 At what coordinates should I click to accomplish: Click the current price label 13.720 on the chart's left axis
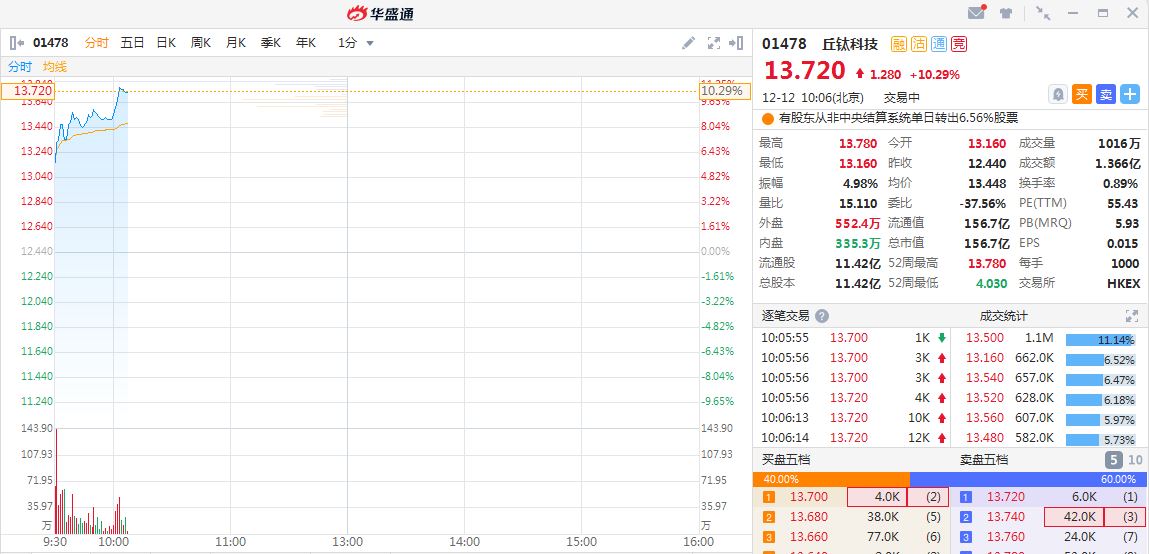(x=28, y=91)
